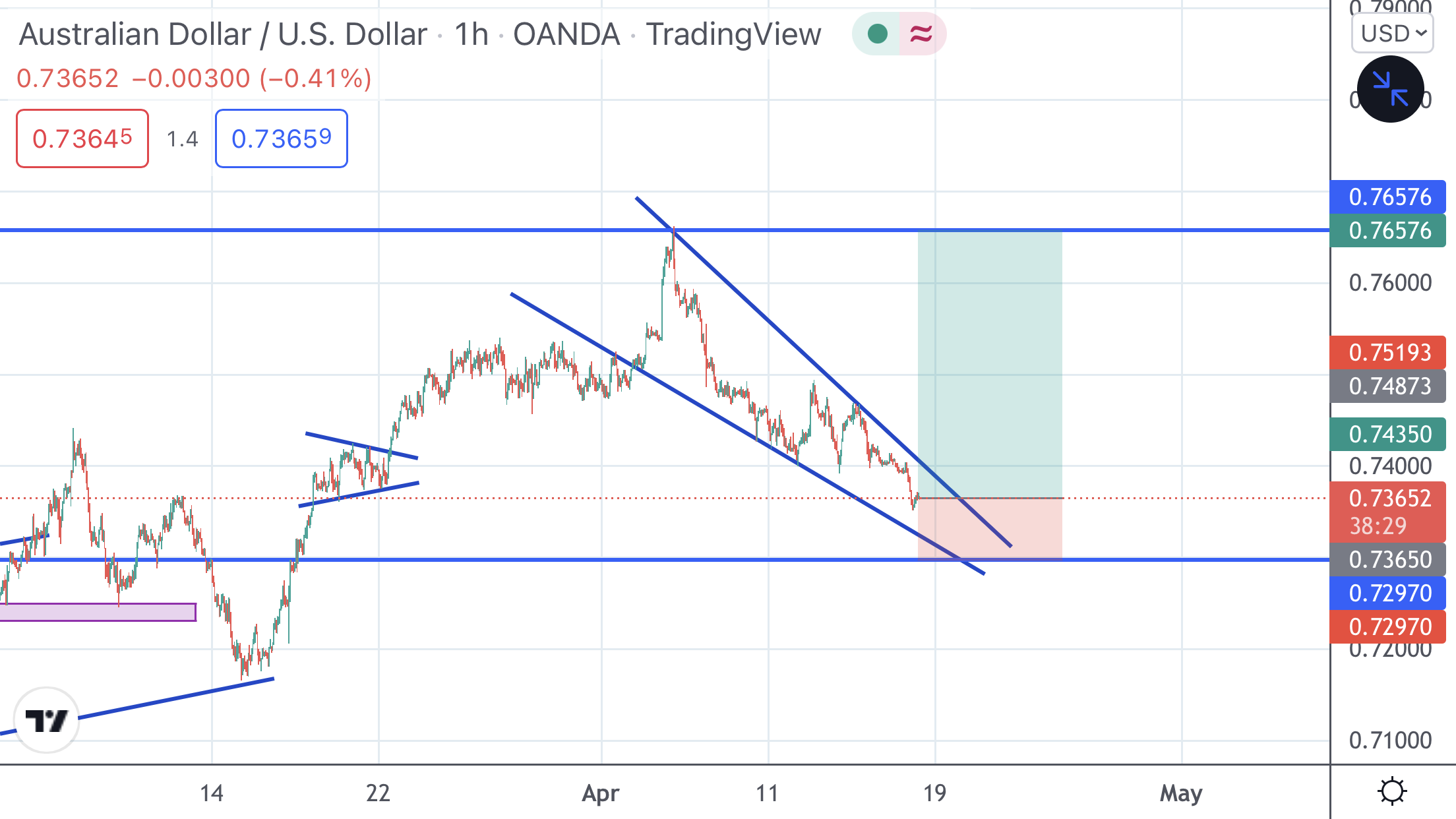Open the USD currency dropdown

(1393, 34)
